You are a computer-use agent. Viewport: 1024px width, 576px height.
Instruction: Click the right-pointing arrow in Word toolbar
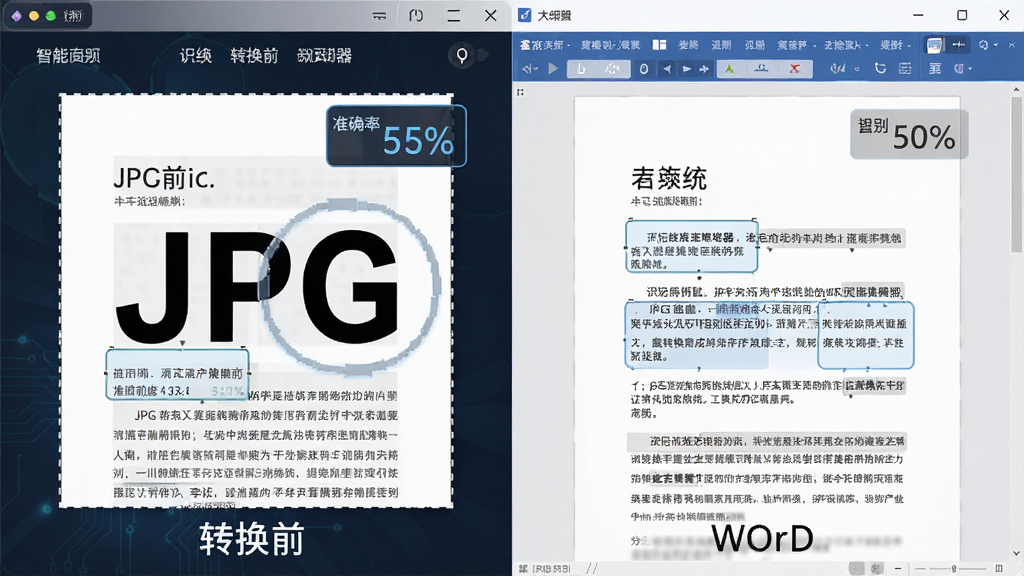tap(686, 69)
